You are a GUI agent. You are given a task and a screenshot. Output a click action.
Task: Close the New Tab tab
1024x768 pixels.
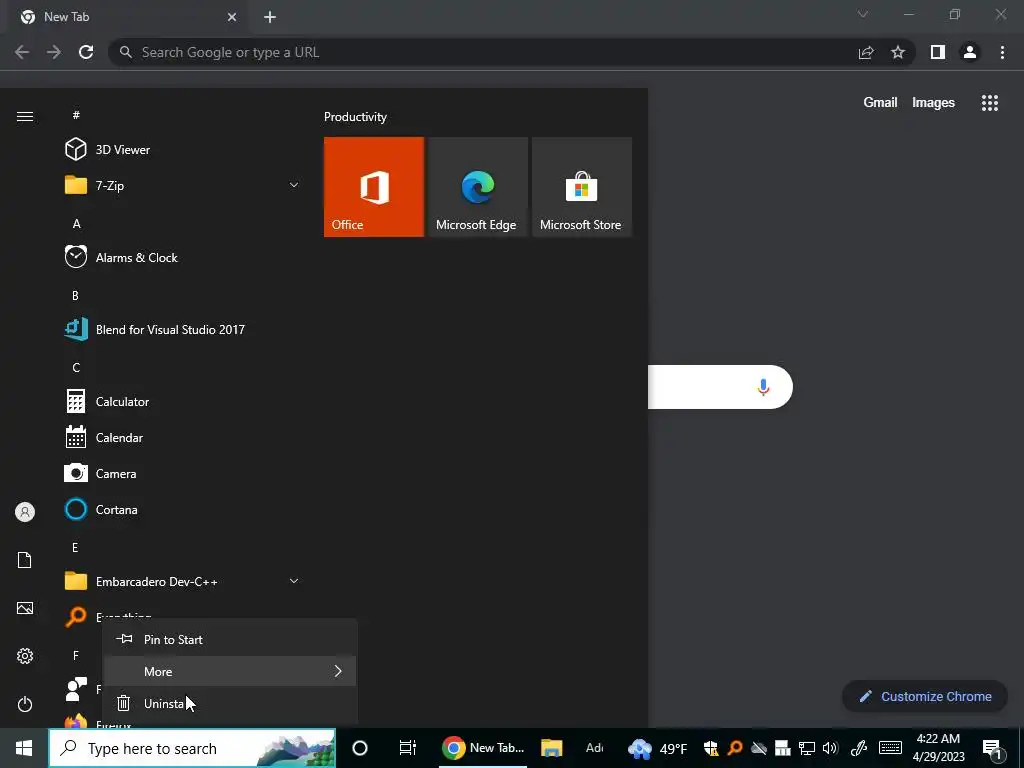pyautogui.click(x=232, y=17)
